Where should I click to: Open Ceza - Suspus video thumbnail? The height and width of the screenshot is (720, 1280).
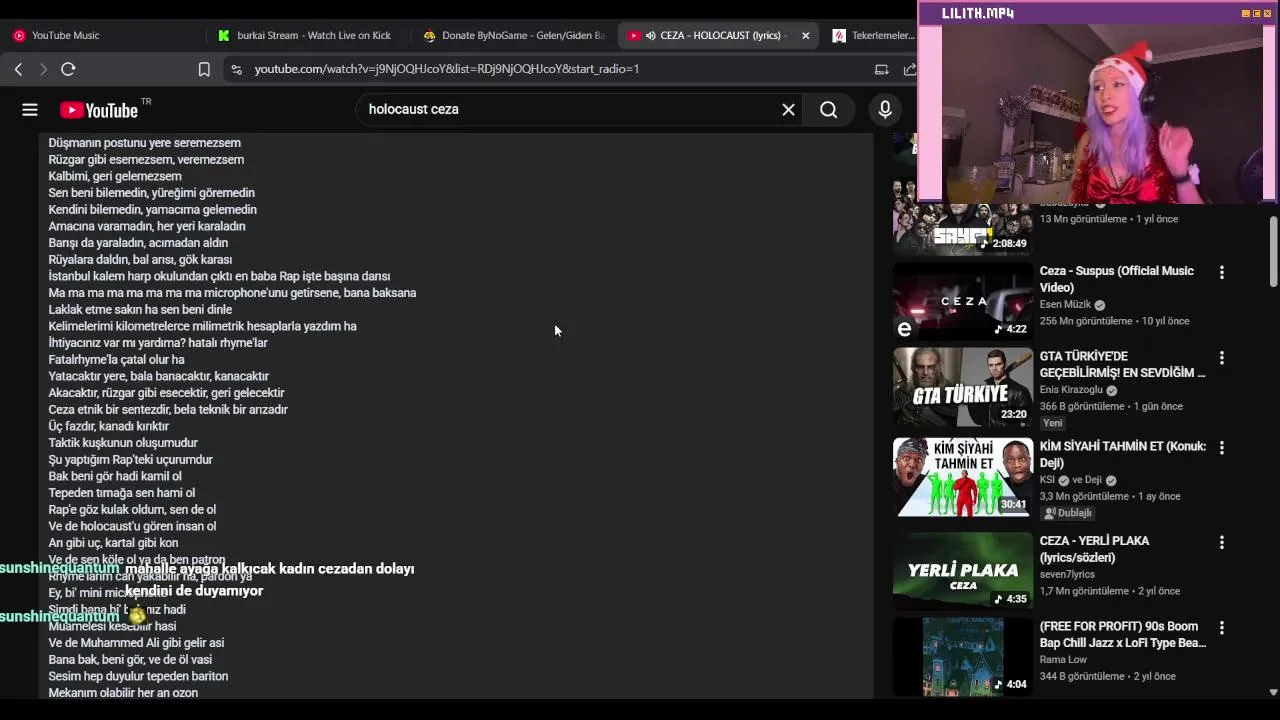pyautogui.click(x=963, y=300)
